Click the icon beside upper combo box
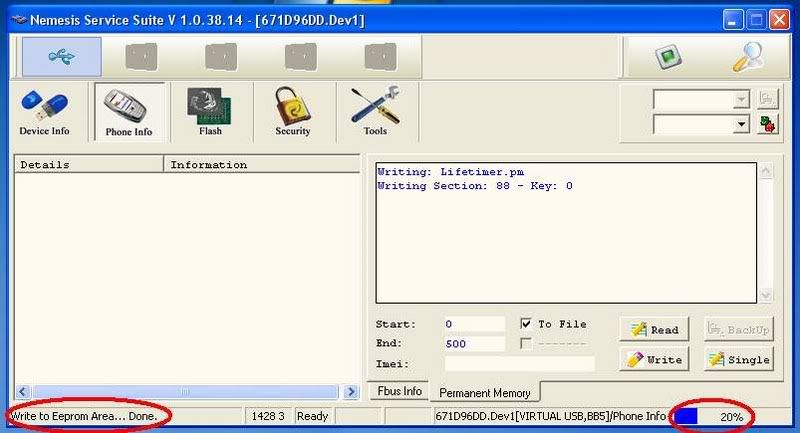 (x=768, y=98)
